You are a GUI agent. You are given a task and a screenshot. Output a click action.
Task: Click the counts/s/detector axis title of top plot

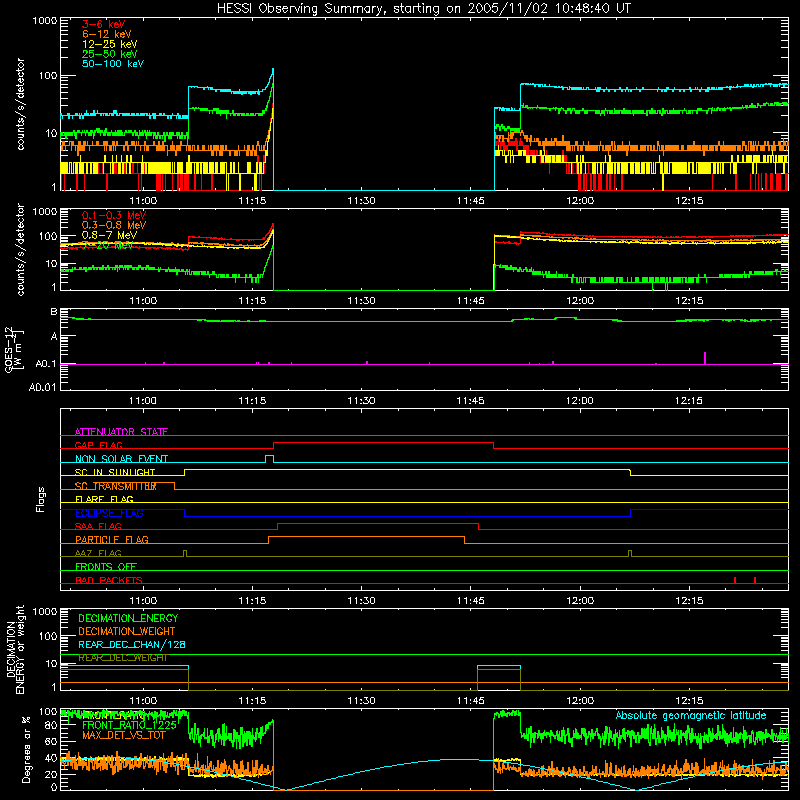point(20,104)
